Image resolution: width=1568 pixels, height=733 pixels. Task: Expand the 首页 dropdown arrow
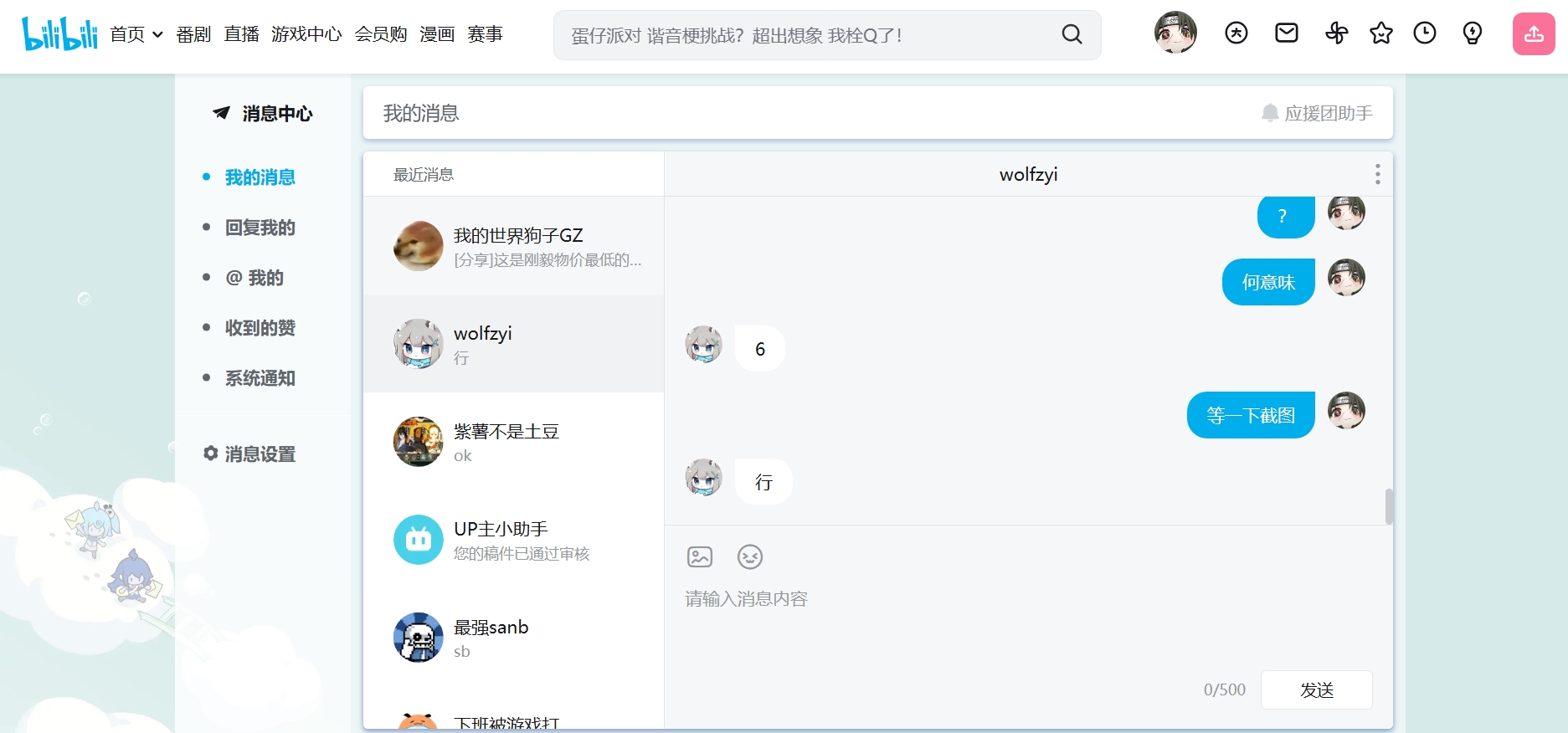(x=157, y=34)
